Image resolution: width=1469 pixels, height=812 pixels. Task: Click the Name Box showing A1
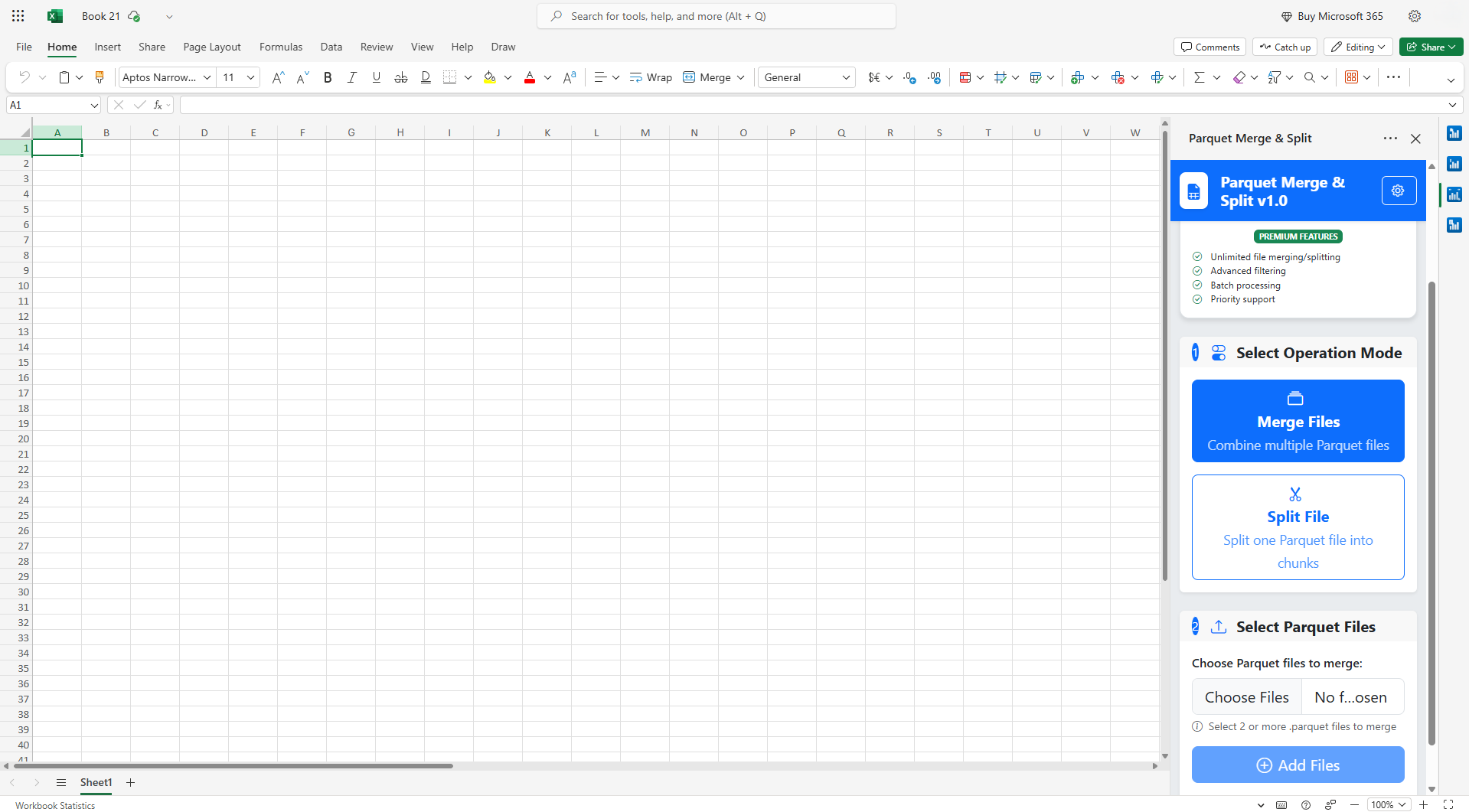(x=54, y=105)
